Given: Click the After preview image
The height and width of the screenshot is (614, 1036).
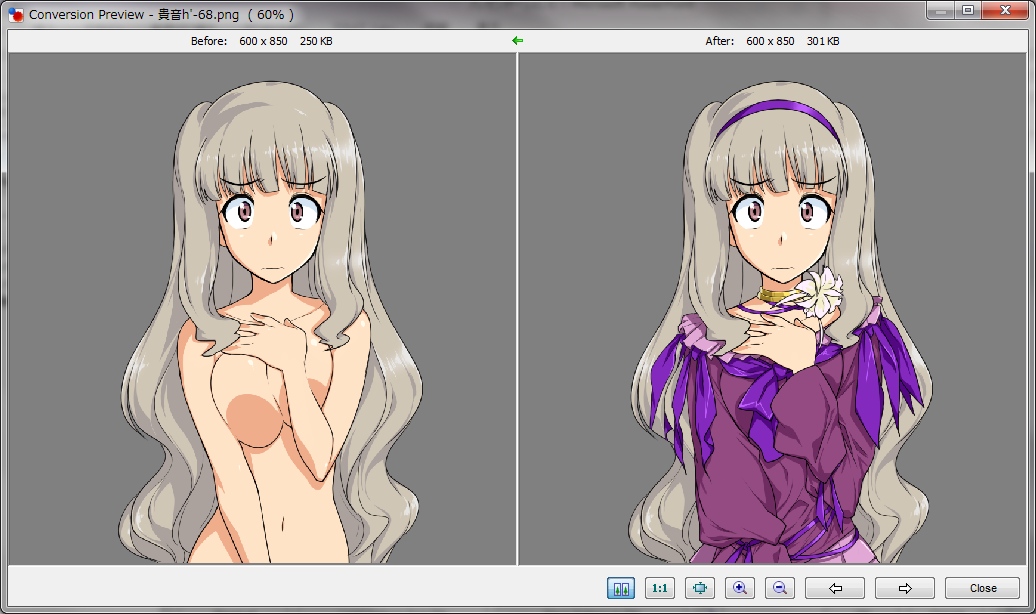Looking at the screenshot, I should click(x=772, y=309).
